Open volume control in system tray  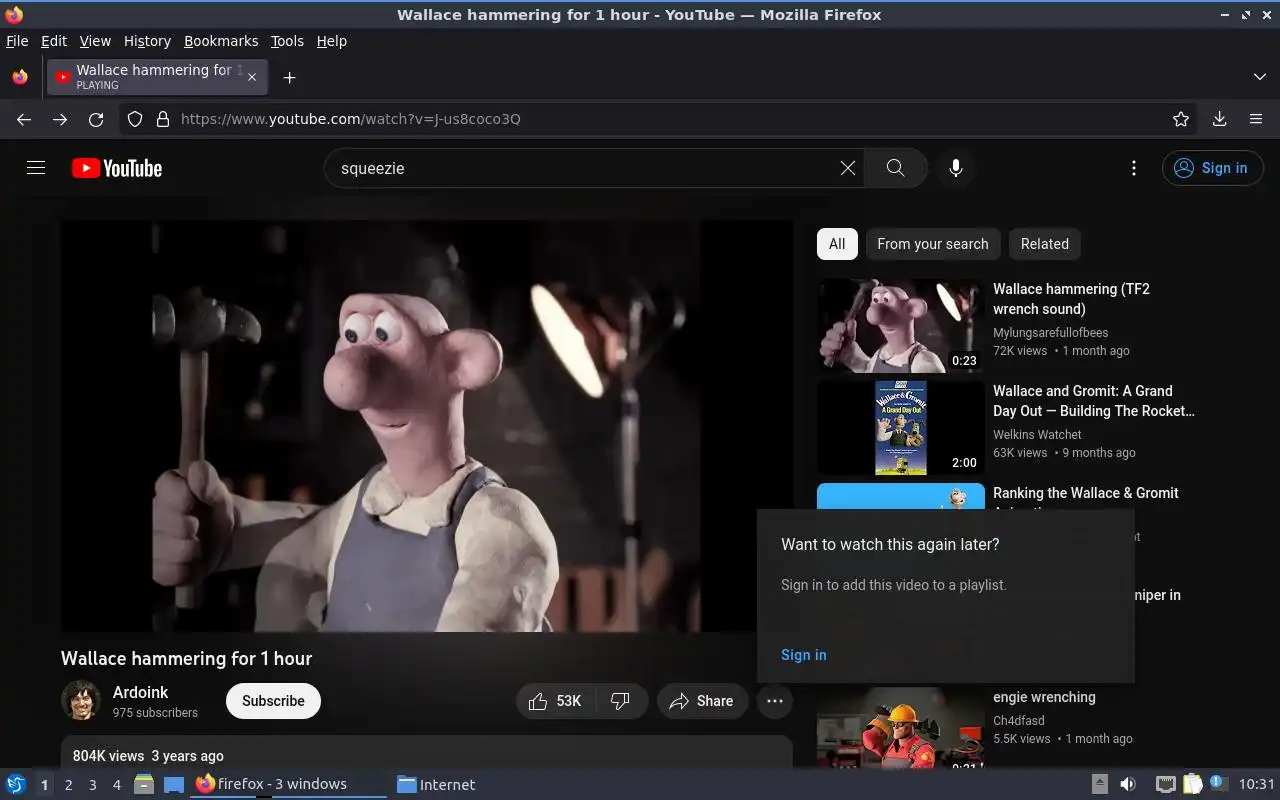point(1128,784)
